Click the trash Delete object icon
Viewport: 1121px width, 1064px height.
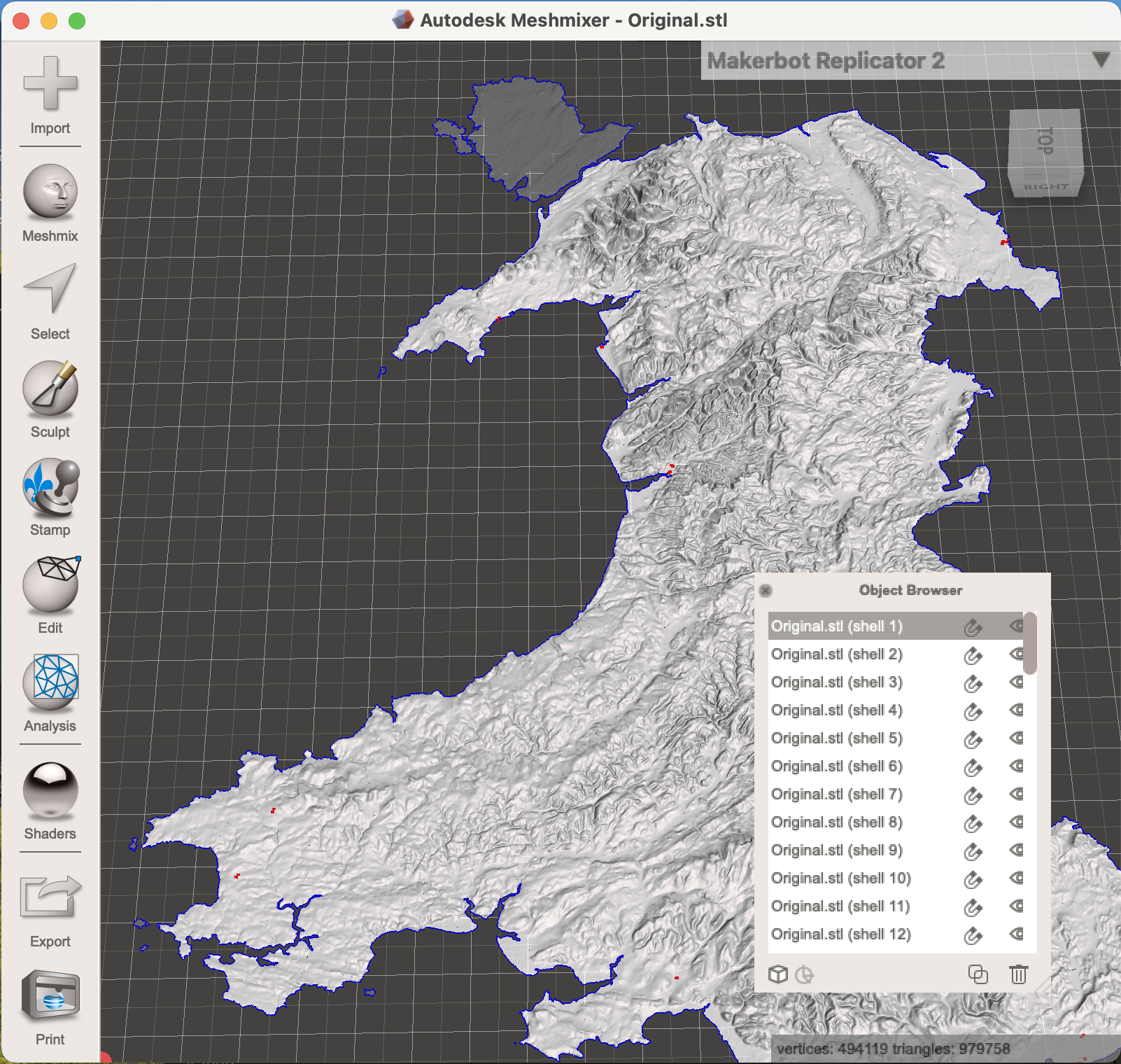[x=1019, y=974]
